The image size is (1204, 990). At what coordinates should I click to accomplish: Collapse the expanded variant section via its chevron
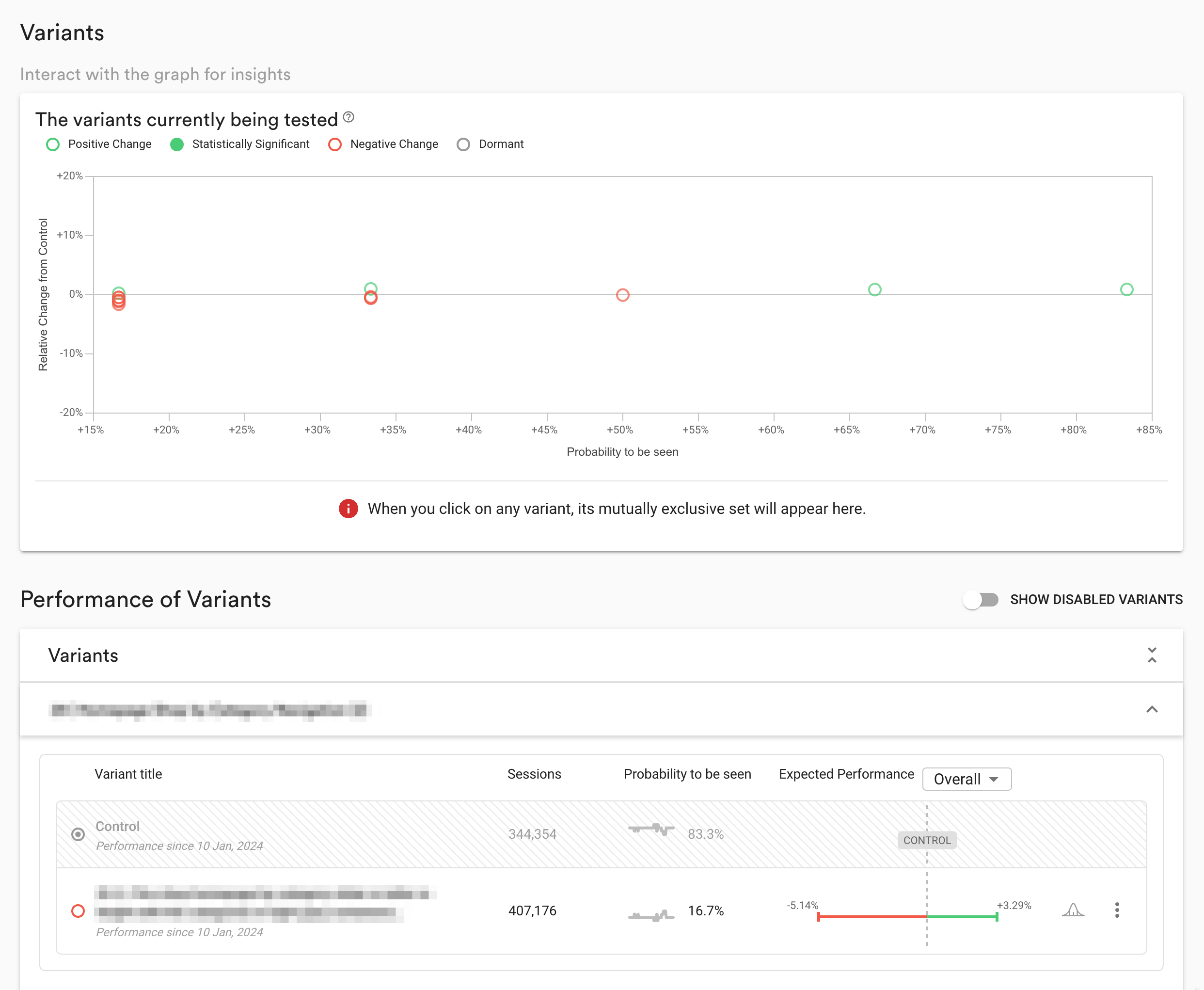coord(1152,709)
